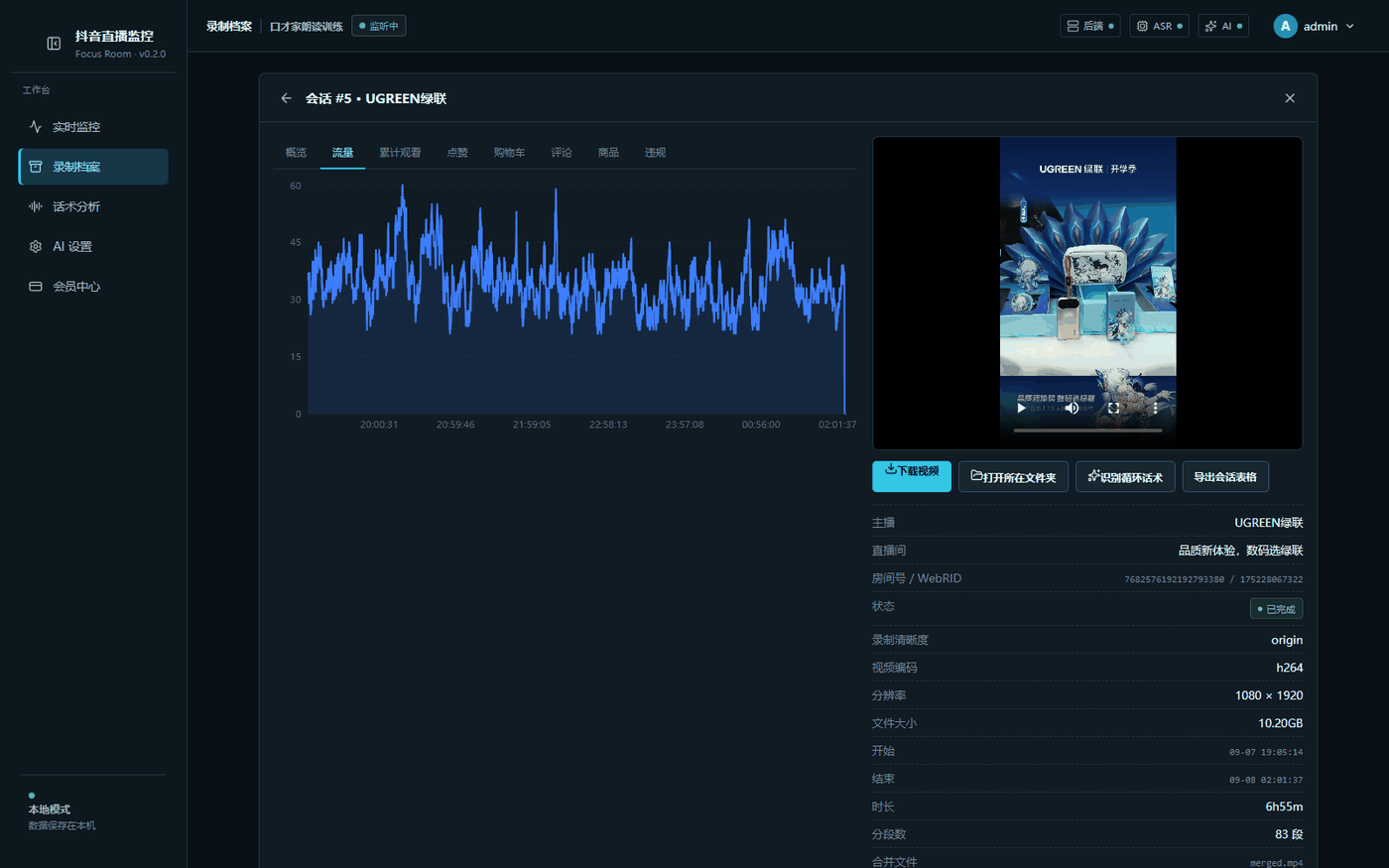
Task: Click 导出会话表格 button
Action: [1225, 477]
